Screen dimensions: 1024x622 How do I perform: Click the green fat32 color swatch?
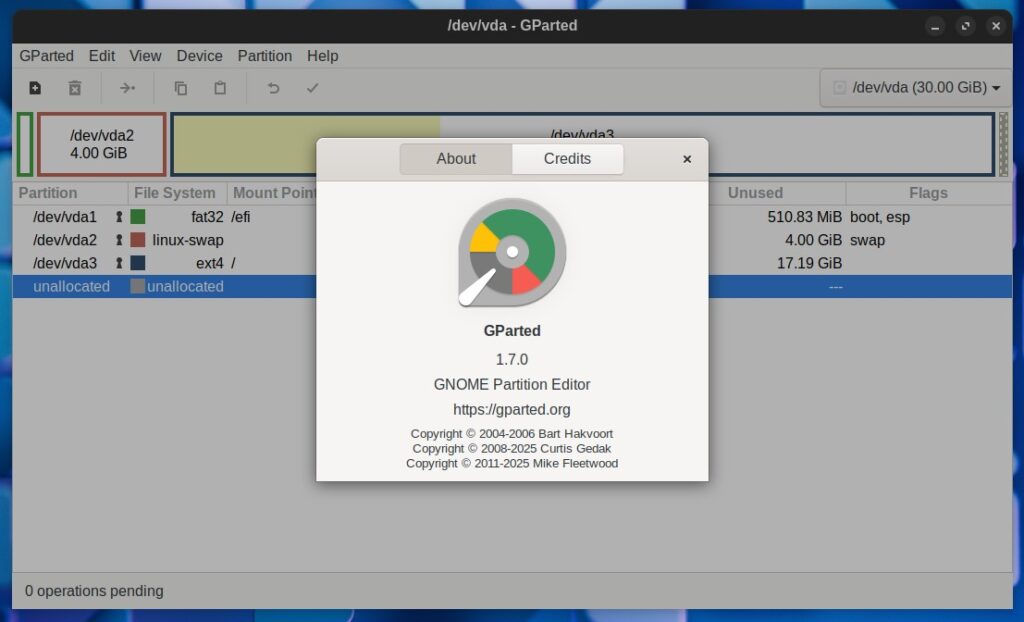pos(138,216)
